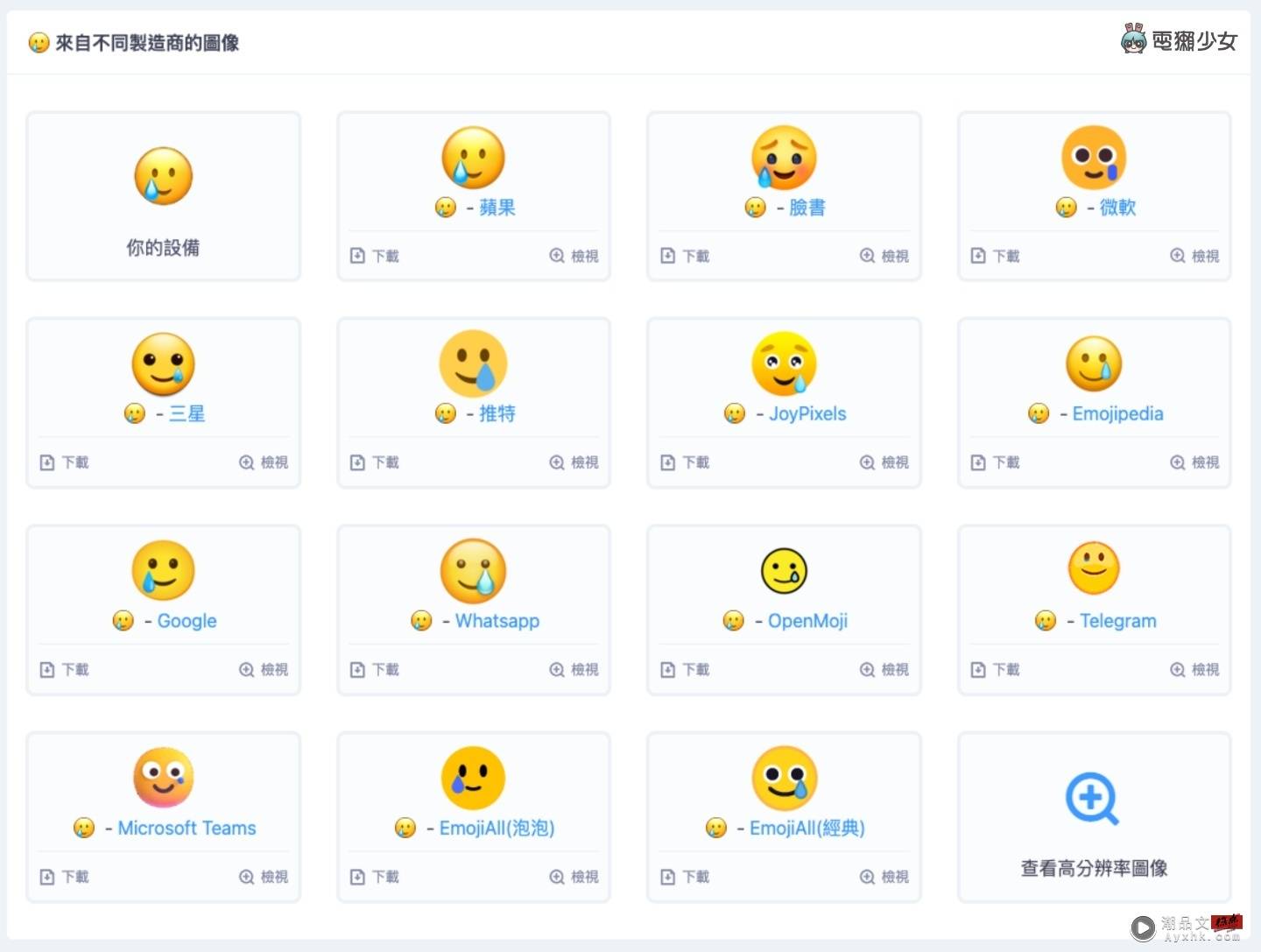Click the large magnifier plus icon
1261x952 pixels.
coord(1092,799)
